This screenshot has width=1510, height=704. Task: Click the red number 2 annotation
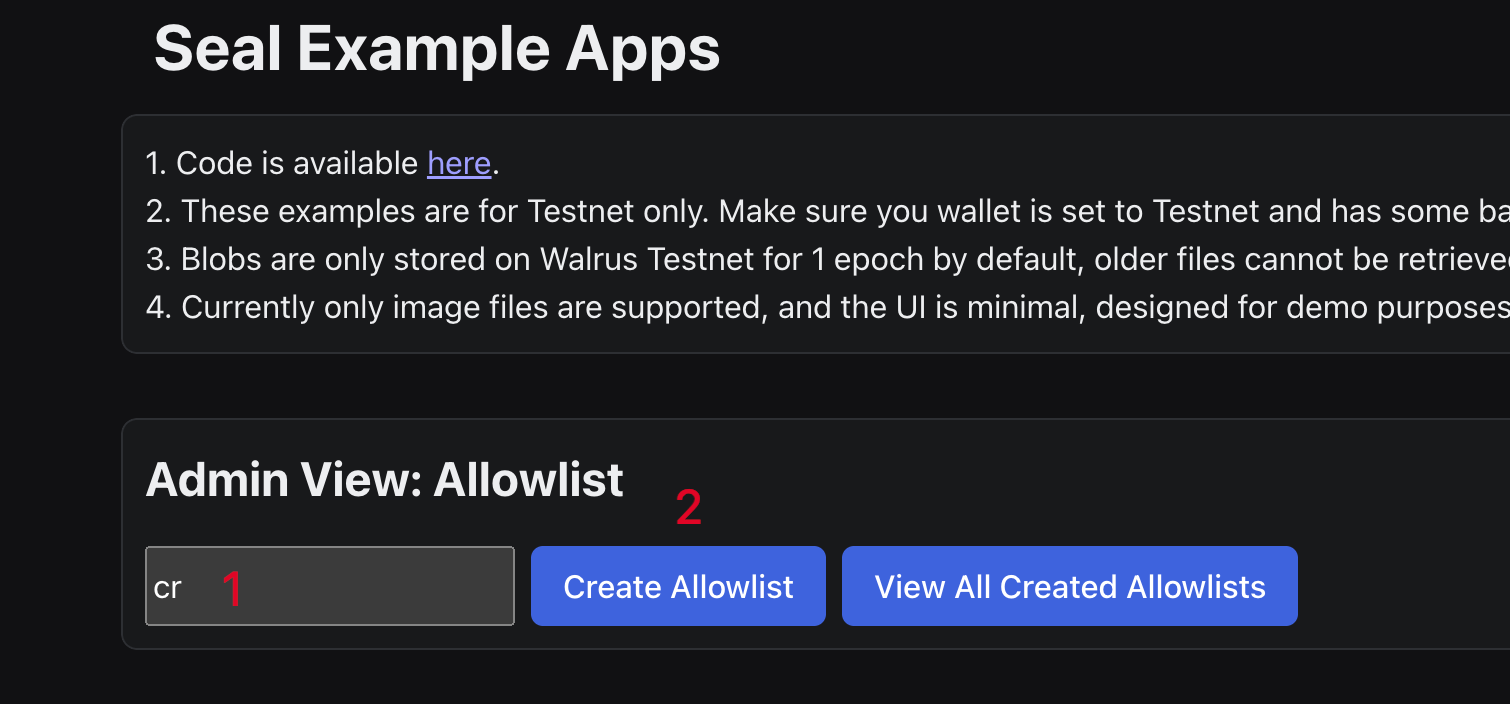pyautogui.click(x=689, y=508)
